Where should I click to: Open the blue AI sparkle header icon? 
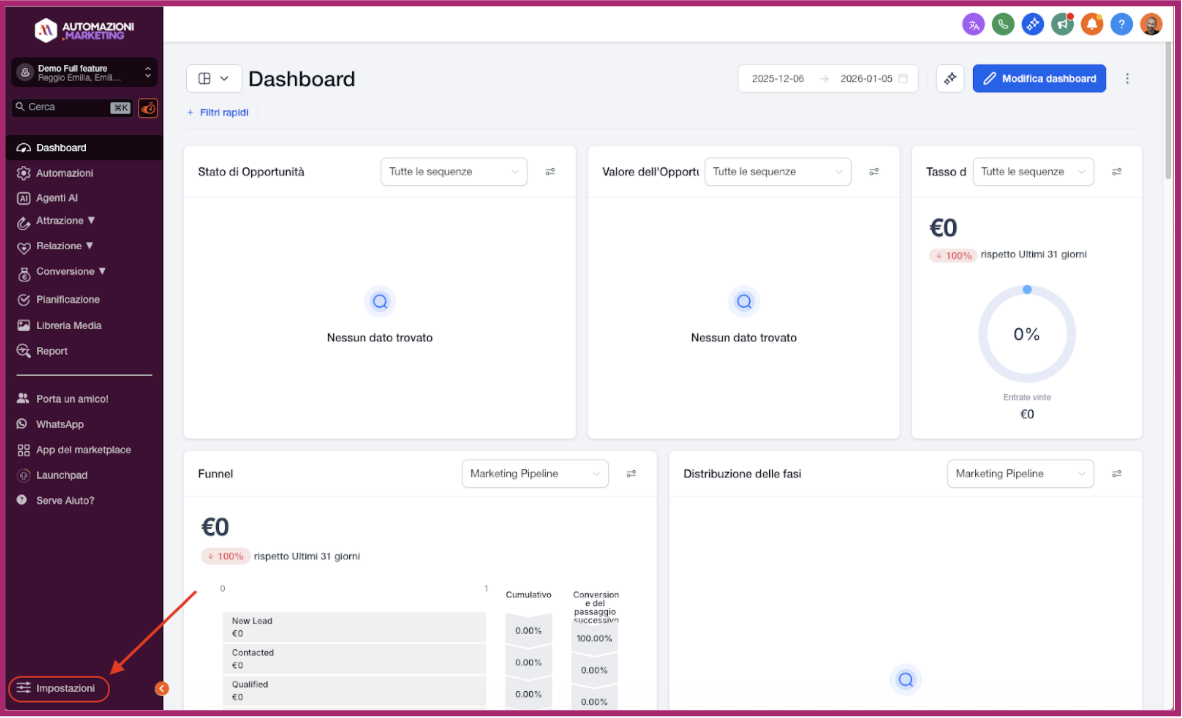(1032, 25)
